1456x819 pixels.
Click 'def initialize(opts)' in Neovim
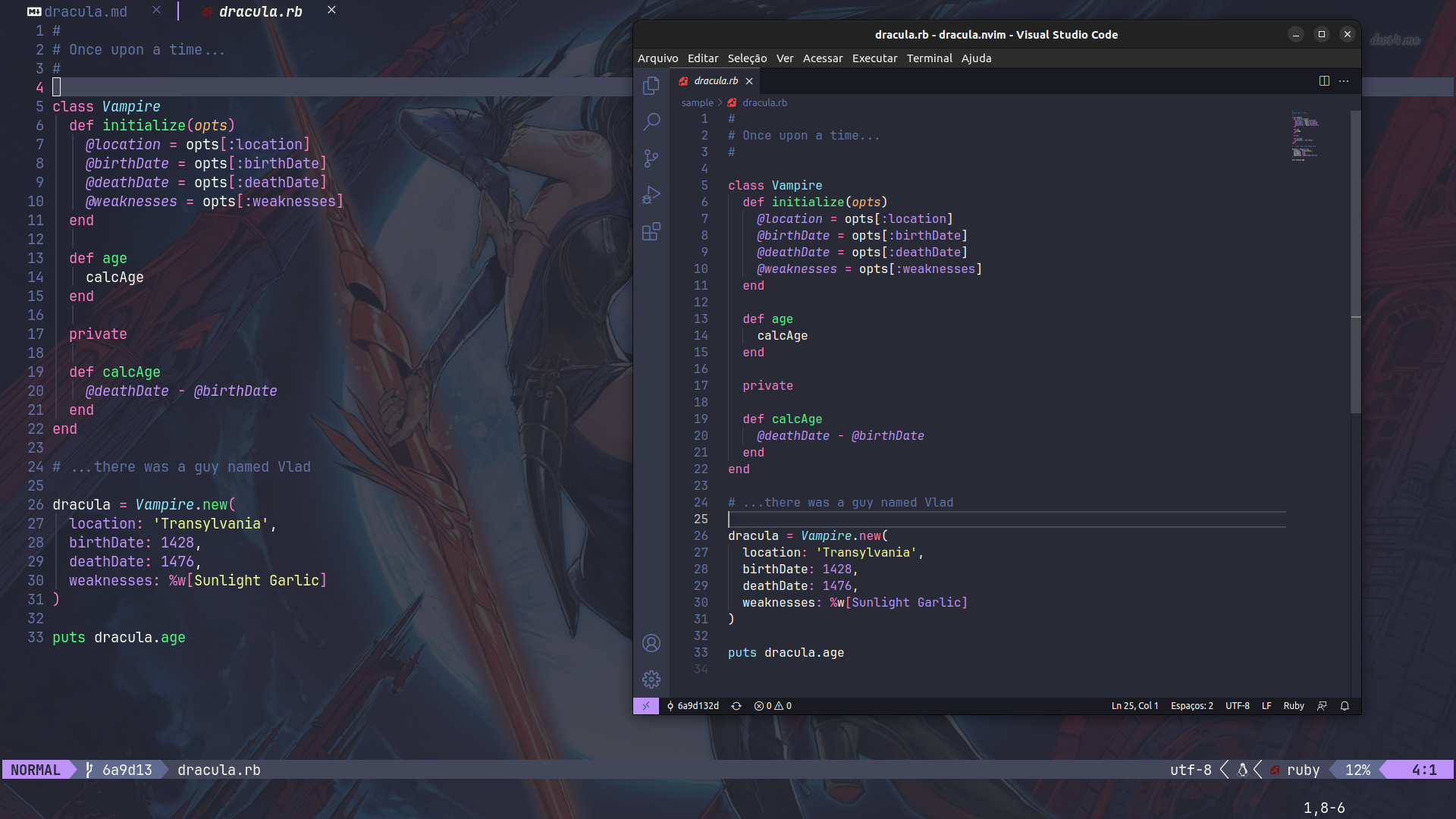(152, 126)
